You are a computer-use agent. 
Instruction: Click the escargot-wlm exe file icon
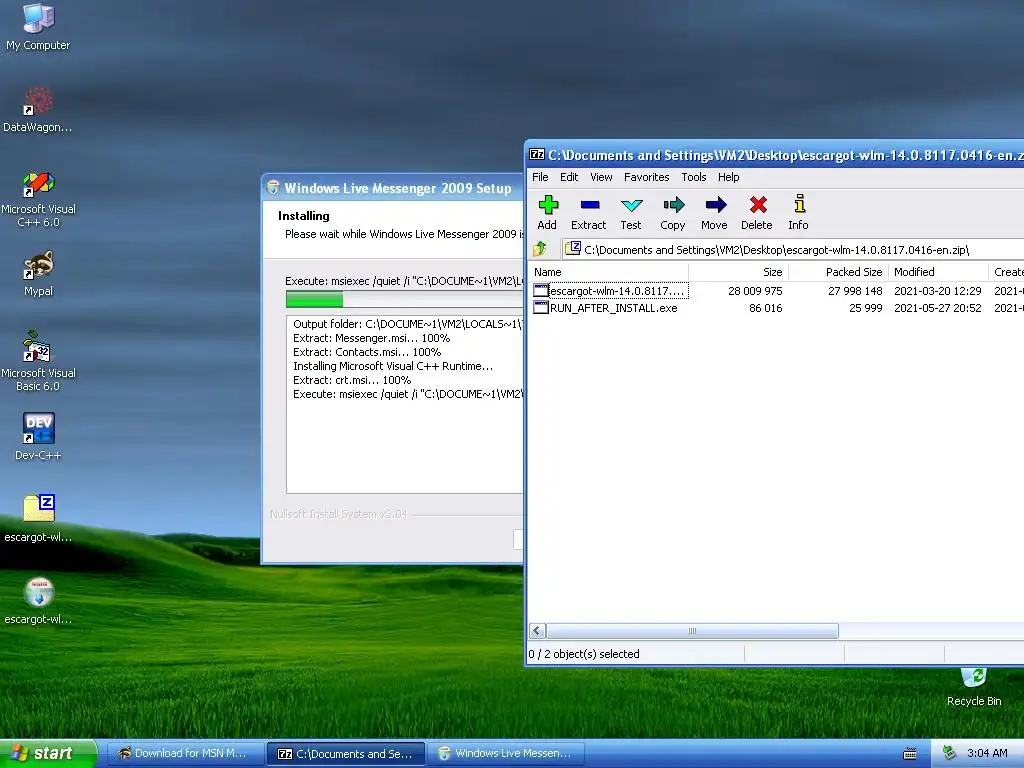pos(541,291)
